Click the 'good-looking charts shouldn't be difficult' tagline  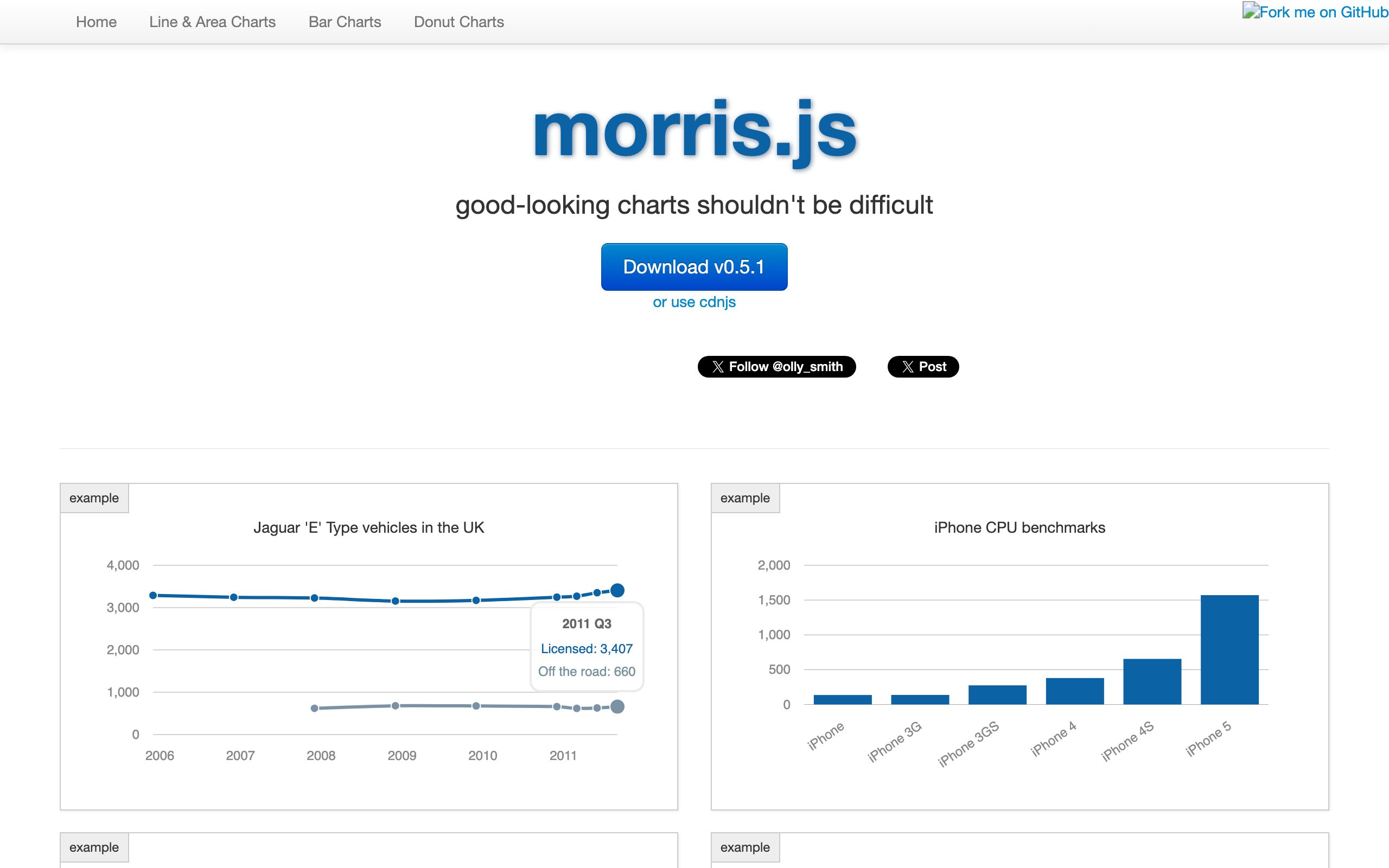click(694, 205)
